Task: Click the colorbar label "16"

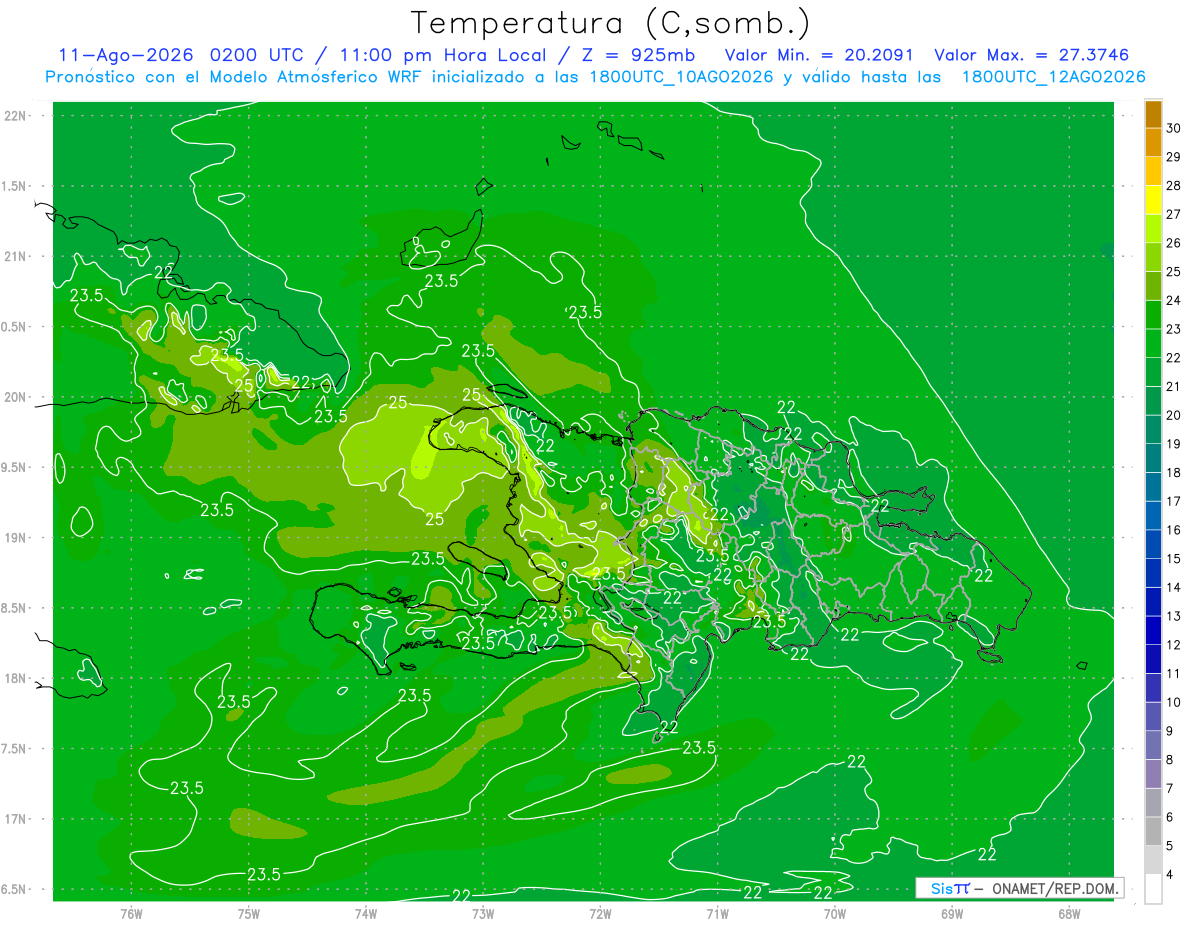Action: (1174, 530)
